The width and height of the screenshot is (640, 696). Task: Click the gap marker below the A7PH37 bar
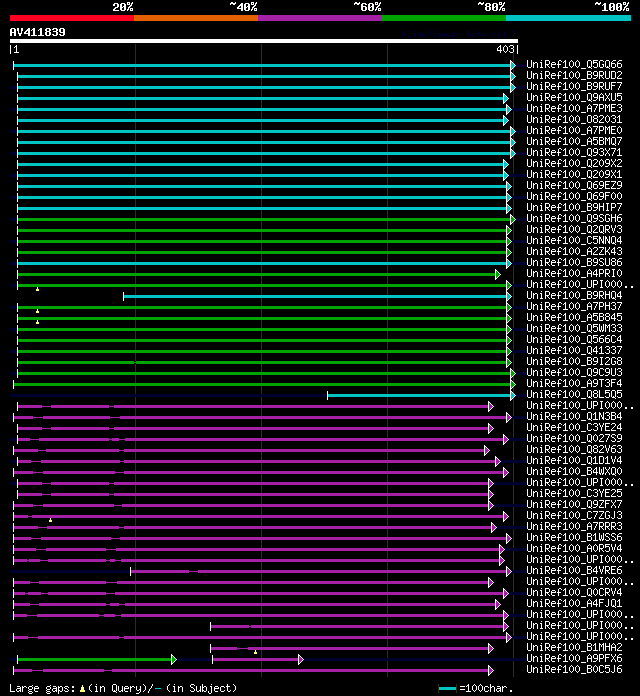[38, 311]
